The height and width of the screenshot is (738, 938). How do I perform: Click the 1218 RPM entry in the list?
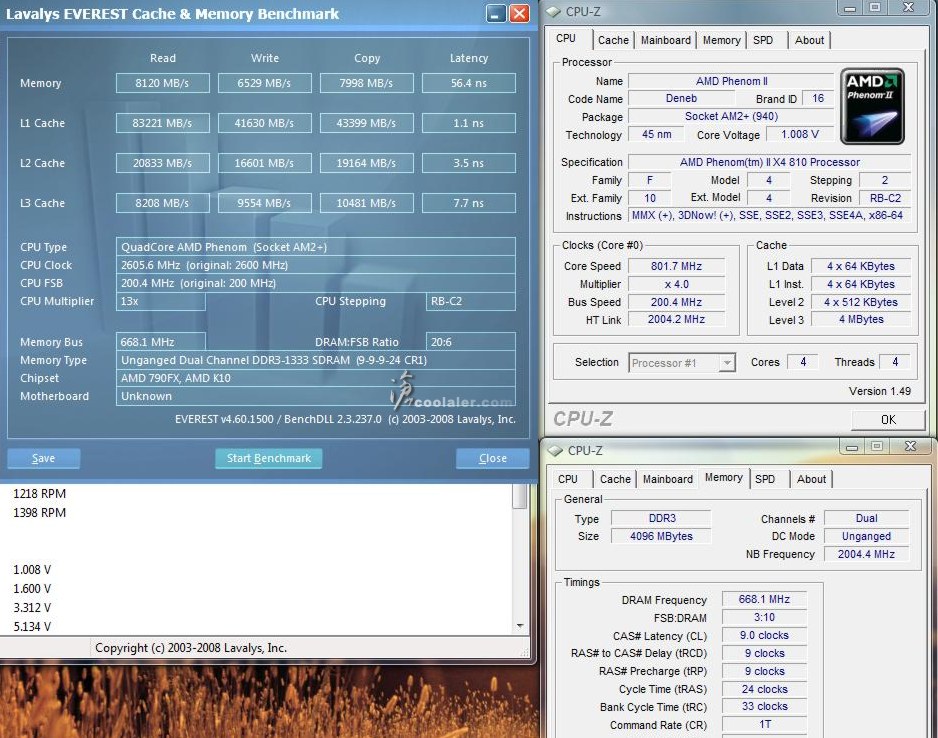coord(39,493)
